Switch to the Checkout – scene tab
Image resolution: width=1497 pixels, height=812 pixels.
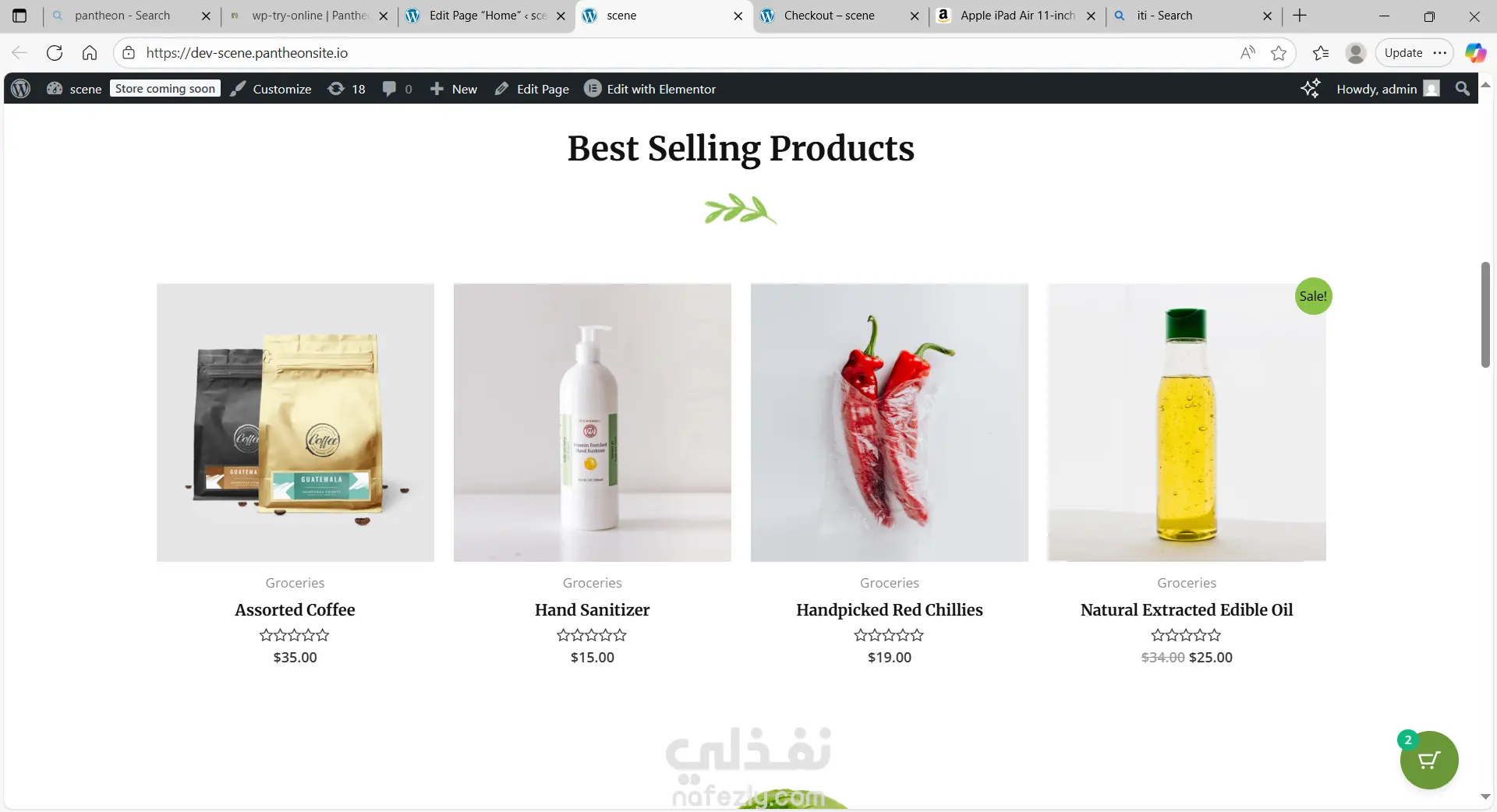829,16
